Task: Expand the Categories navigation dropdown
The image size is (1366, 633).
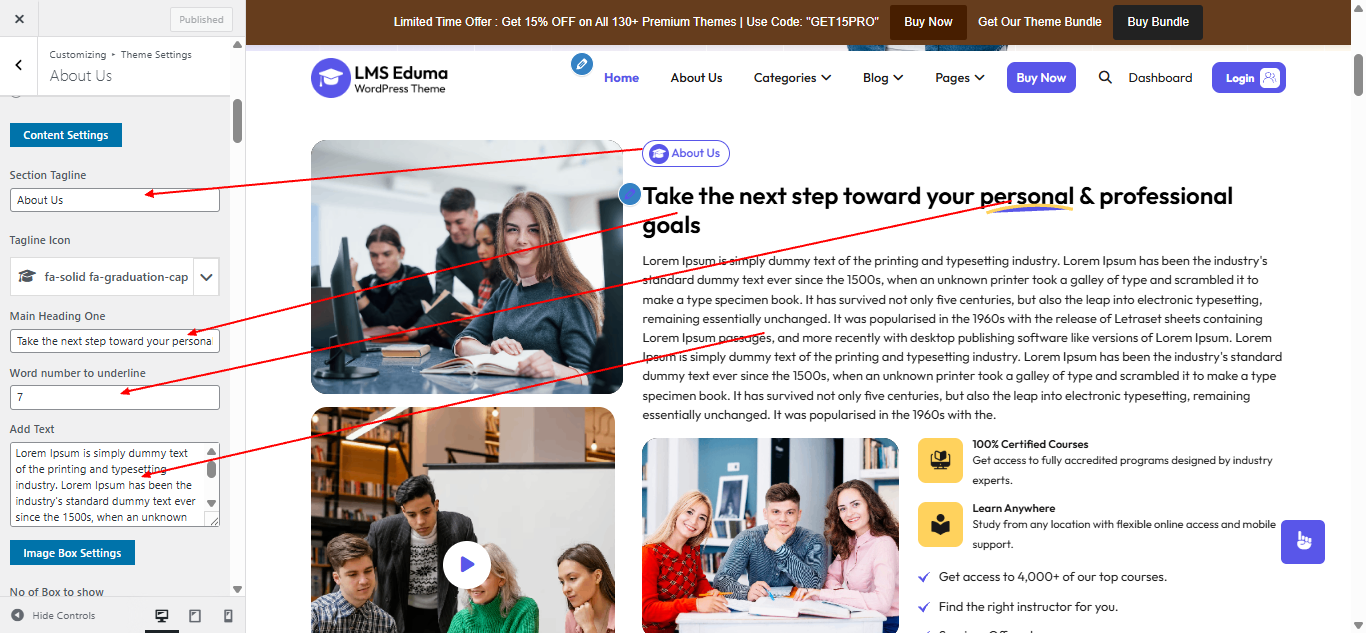Action: coord(792,77)
